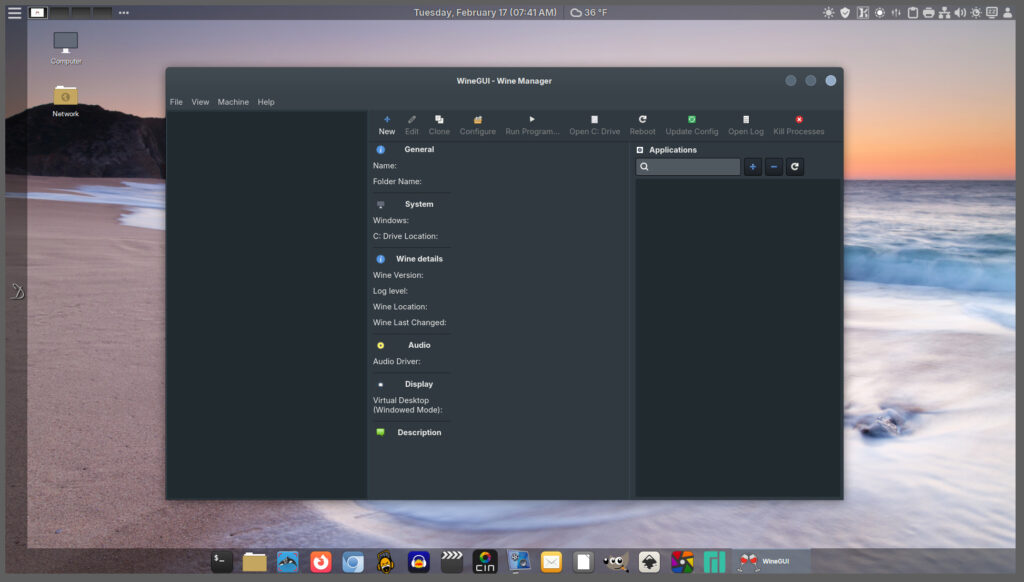Click the volume icon in system tray
The width and height of the screenshot is (1024, 582).
pos(960,13)
